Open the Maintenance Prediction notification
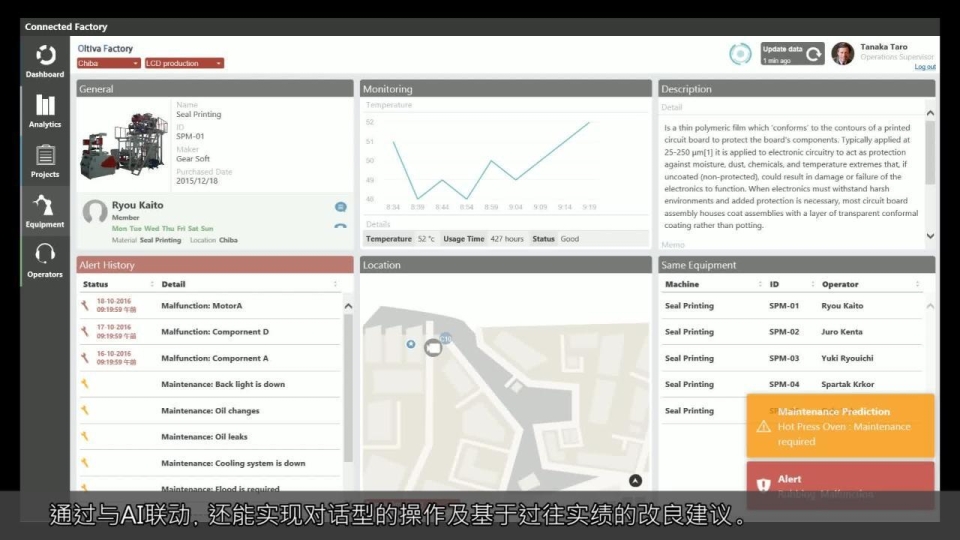The height and width of the screenshot is (540, 960). tap(840, 426)
